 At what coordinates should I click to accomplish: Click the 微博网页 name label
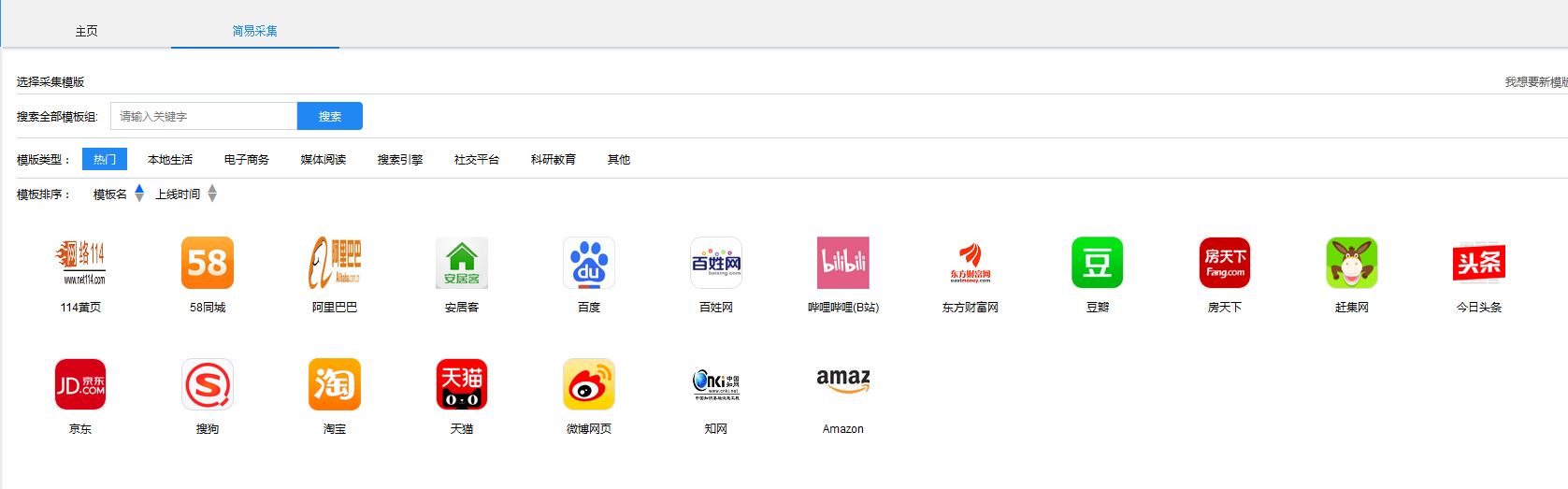pyautogui.click(x=589, y=429)
